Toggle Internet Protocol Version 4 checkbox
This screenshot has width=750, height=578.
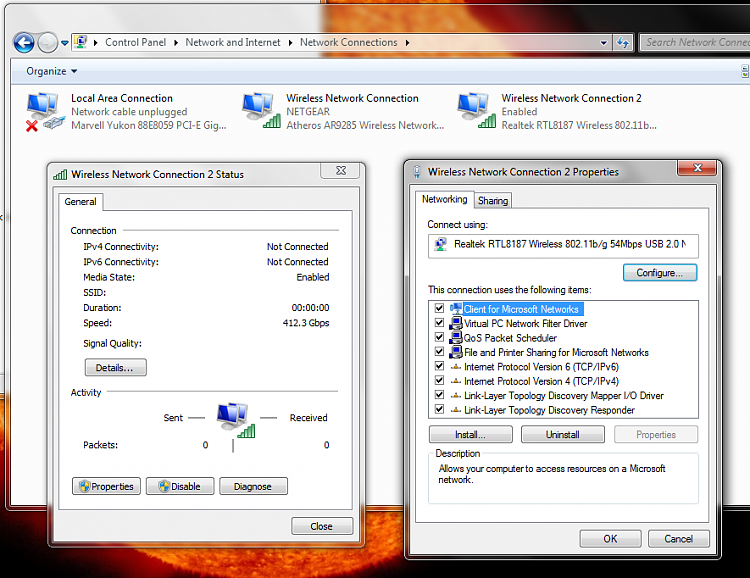pos(440,380)
